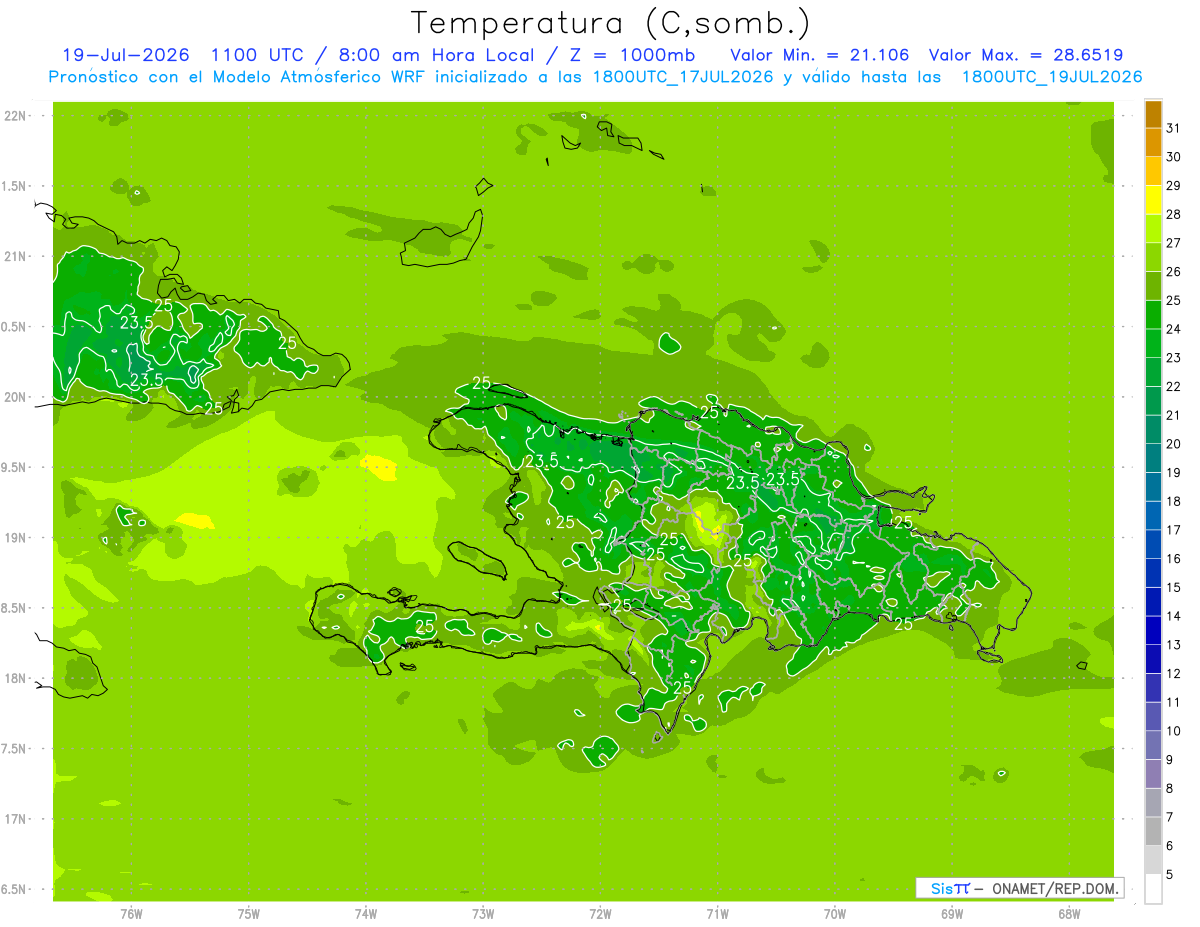1200x927 pixels.
Task: Pick the colorbar swatch between 26 and 27
Action: (x=1153, y=257)
